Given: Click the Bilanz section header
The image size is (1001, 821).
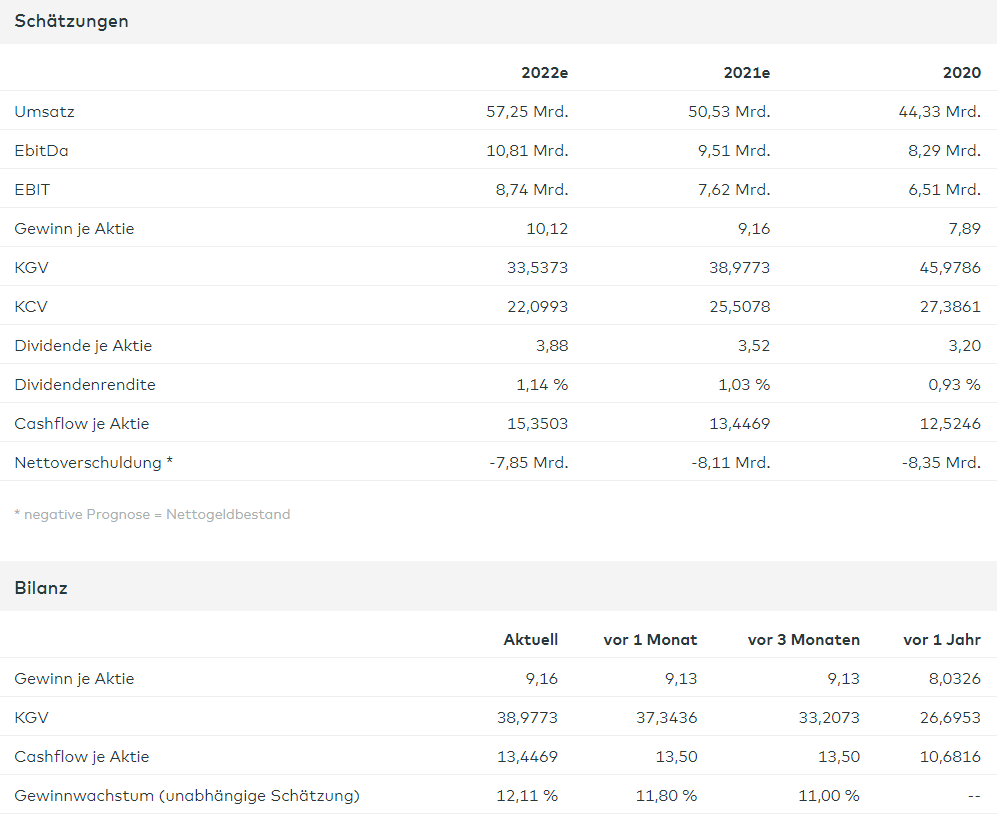Looking at the screenshot, I should click(x=41, y=588).
